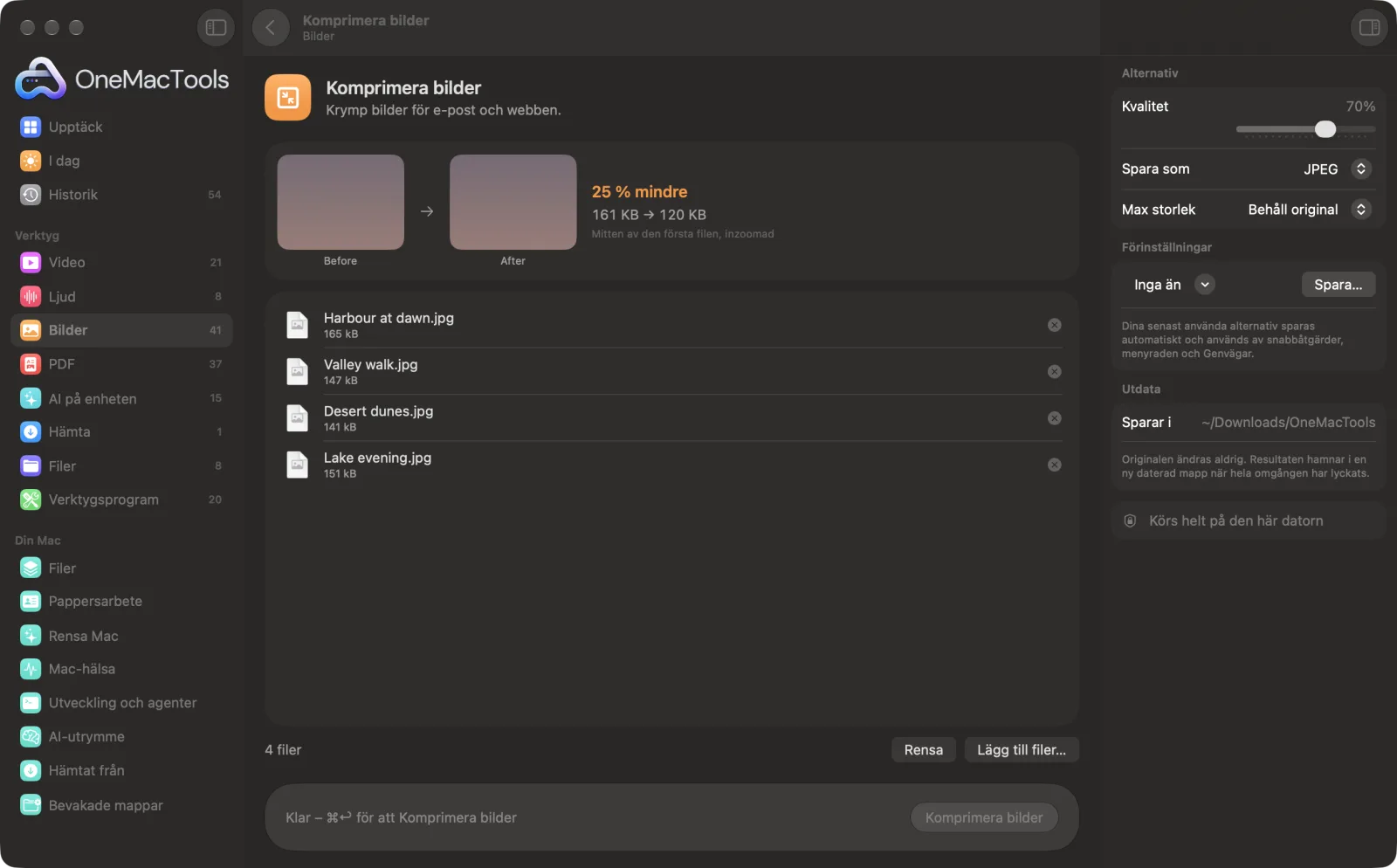Open the Spara som JPEG dropdown
Viewport: 1397px width, 868px height.
1337,169
